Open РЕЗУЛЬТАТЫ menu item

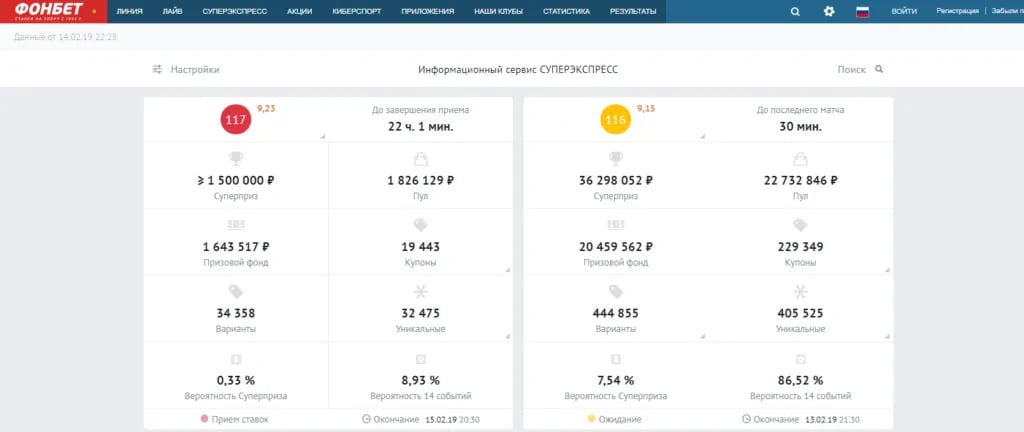coord(633,11)
